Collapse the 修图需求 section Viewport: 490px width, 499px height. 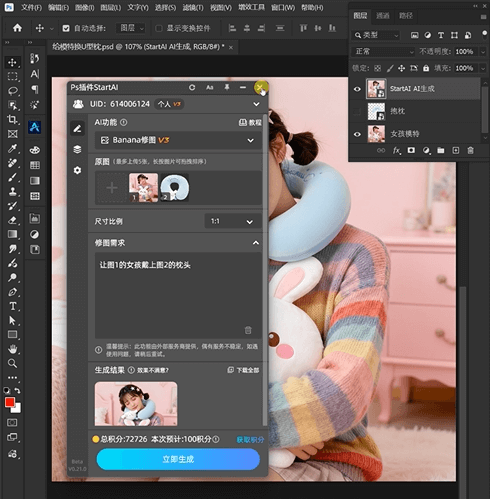click(x=256, y=243)
